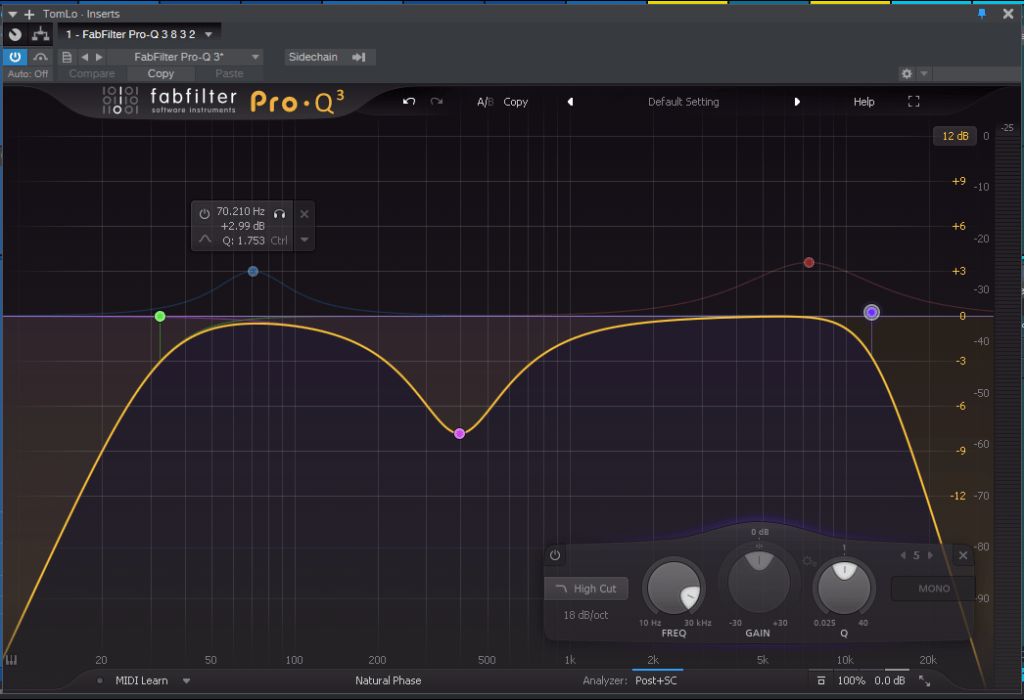Click the resize arrows icon in bottom bar
The image size is (1024, 700).
tap(925, 681)
